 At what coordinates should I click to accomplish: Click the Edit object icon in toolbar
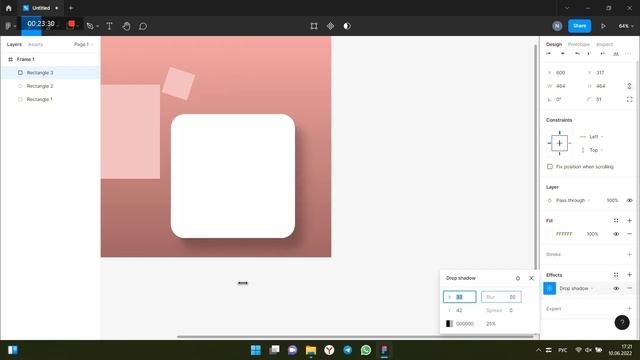tap(314, 26)
